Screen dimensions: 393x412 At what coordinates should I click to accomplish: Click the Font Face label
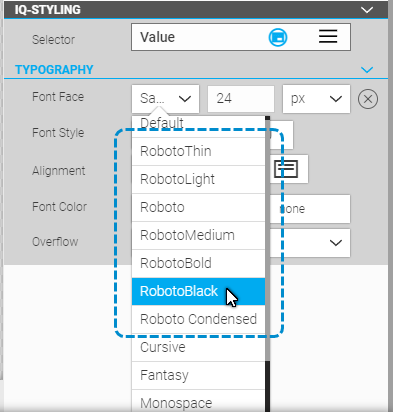pyautogui.click(x=58, y=97)
